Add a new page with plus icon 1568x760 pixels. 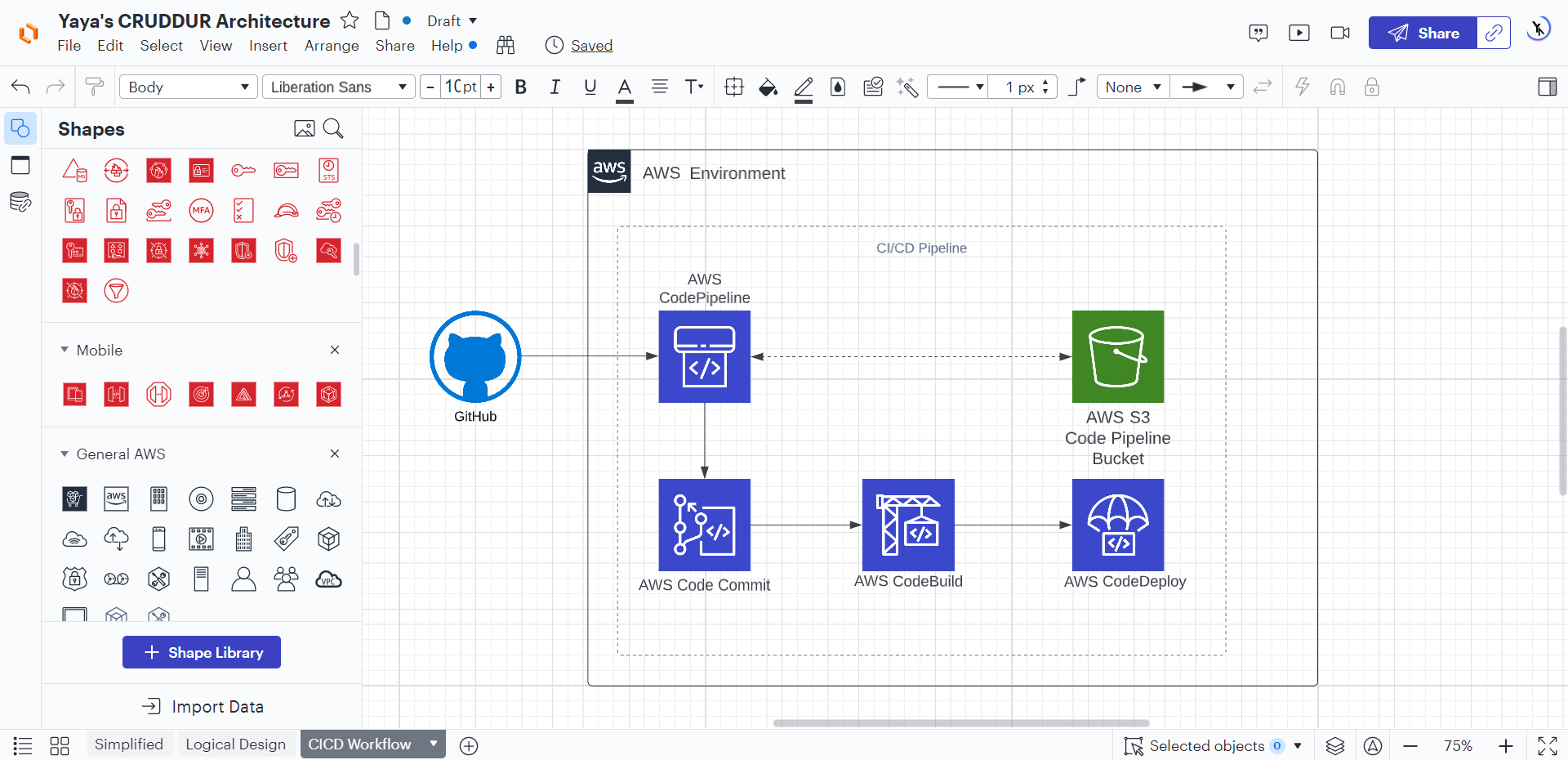469,745
